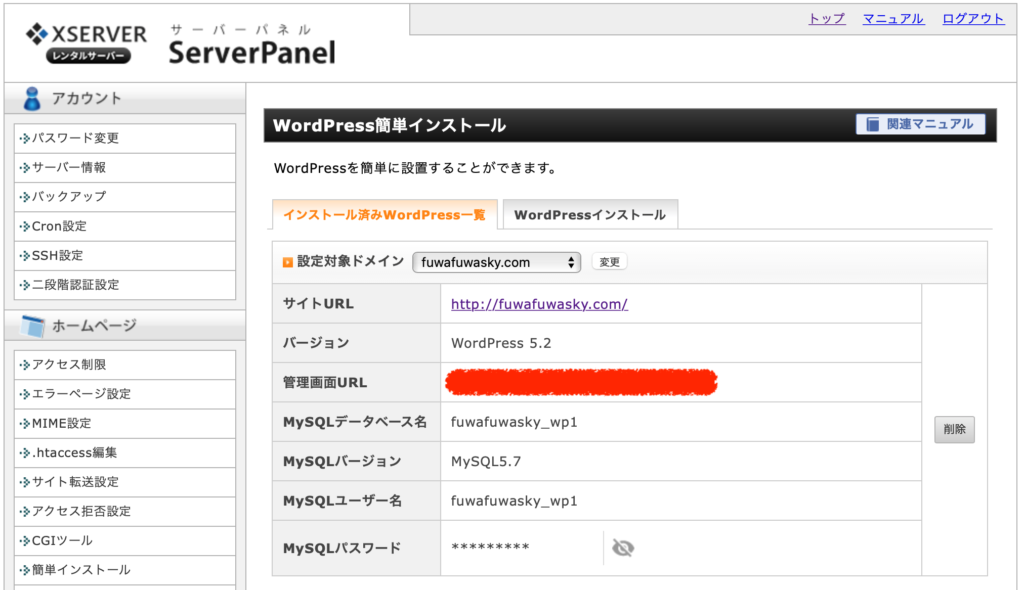Open バックアップ menu item
The height and width of the screenshot is (590, 1024).
click(125, 197)
